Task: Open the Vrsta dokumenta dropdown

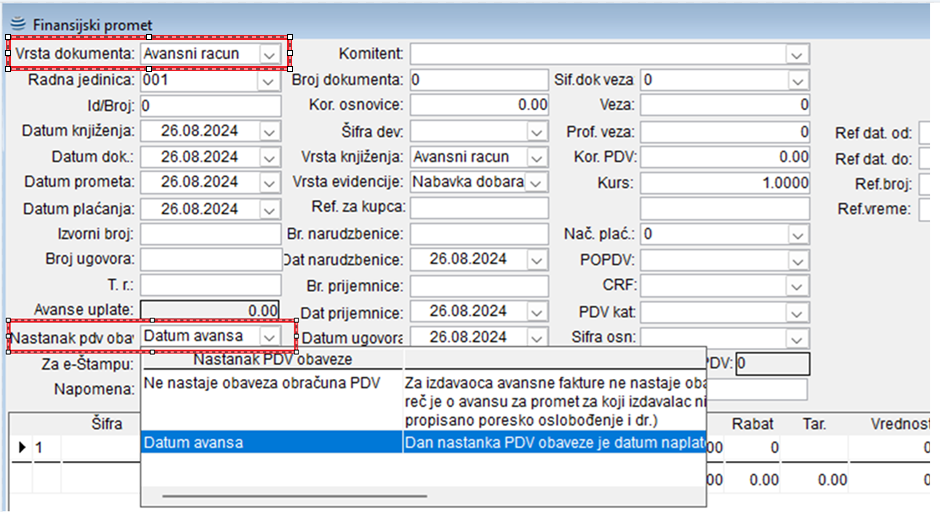Action: [269, 53]
